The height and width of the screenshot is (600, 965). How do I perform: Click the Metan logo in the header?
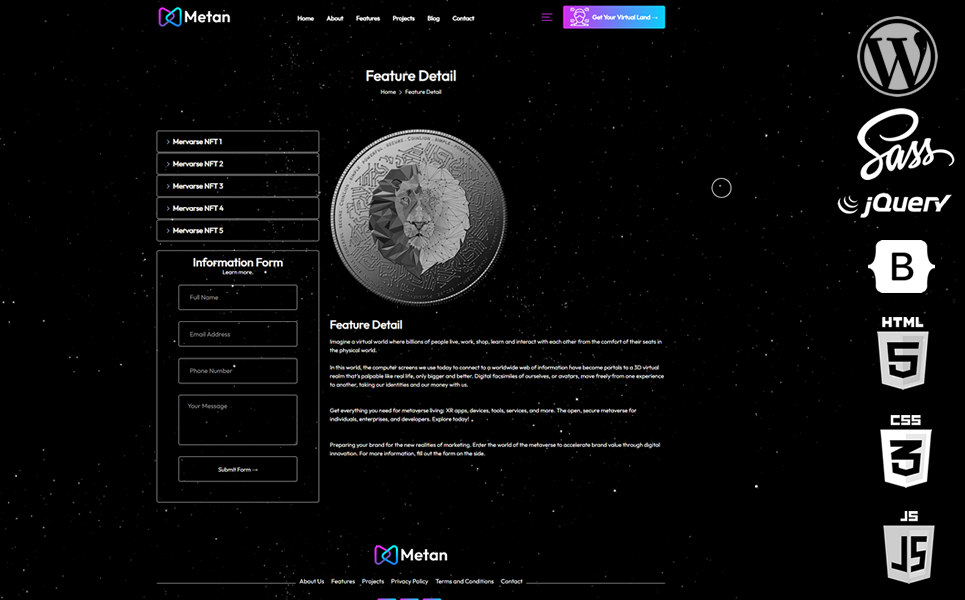click(194, 17)
